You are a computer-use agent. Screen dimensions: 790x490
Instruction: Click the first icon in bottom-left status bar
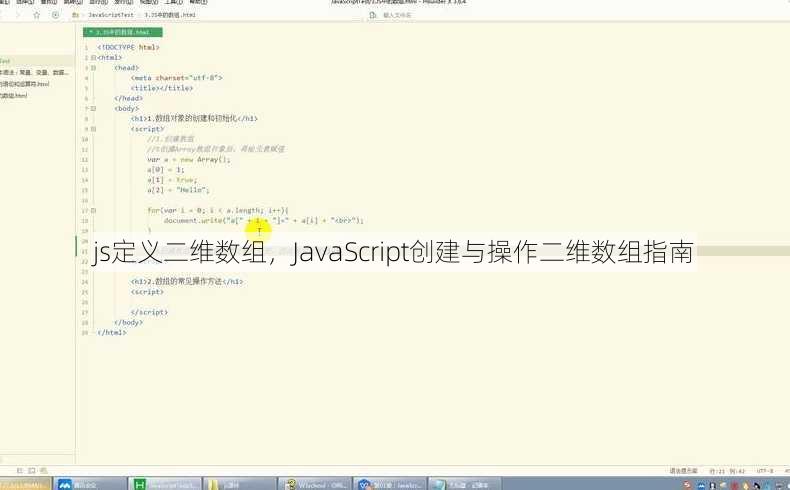coord(20,471)
